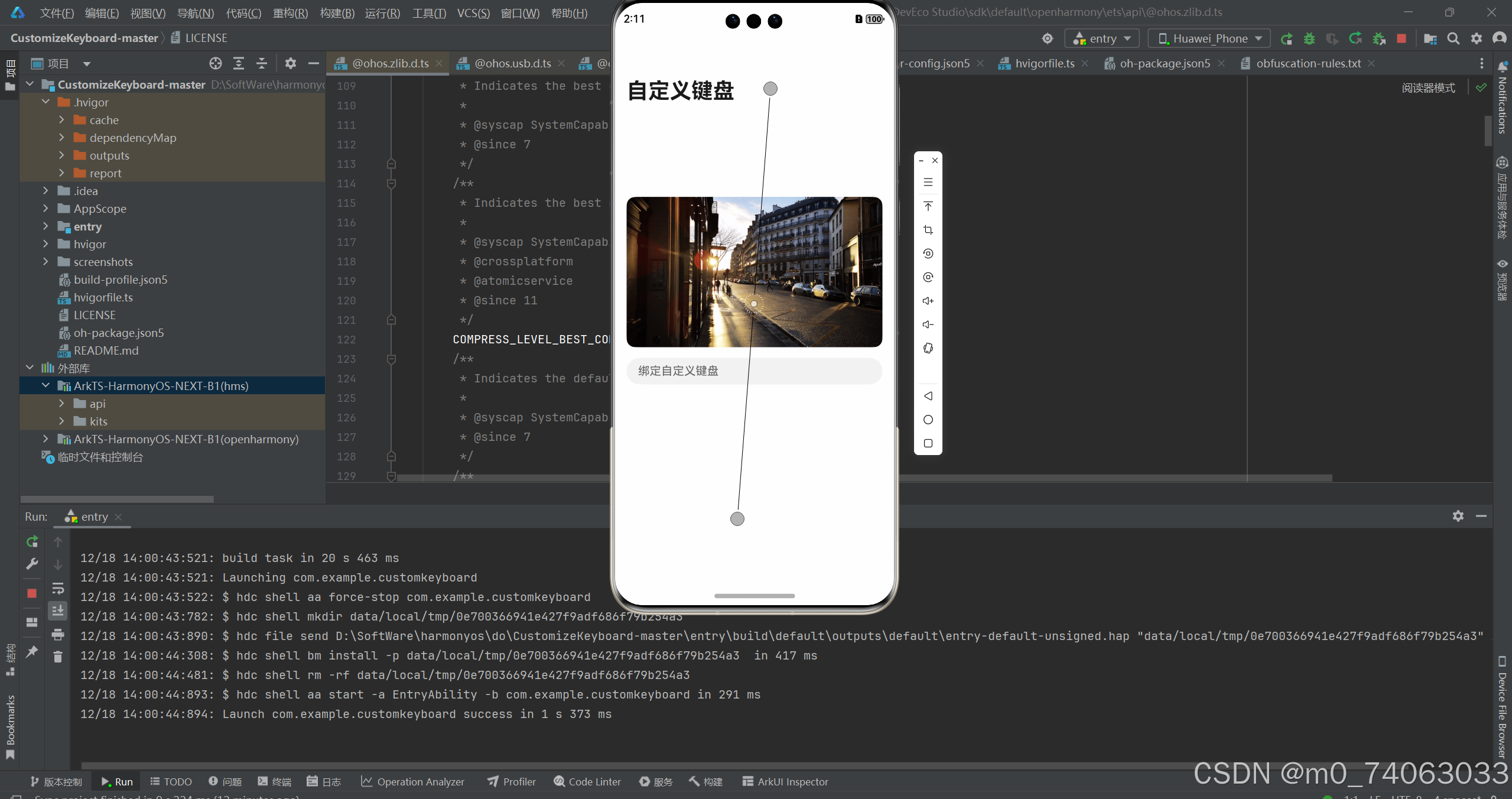The image size is (1512, 799).
Task: Tap the emulator back triangle button
Action: coord(928,396)
